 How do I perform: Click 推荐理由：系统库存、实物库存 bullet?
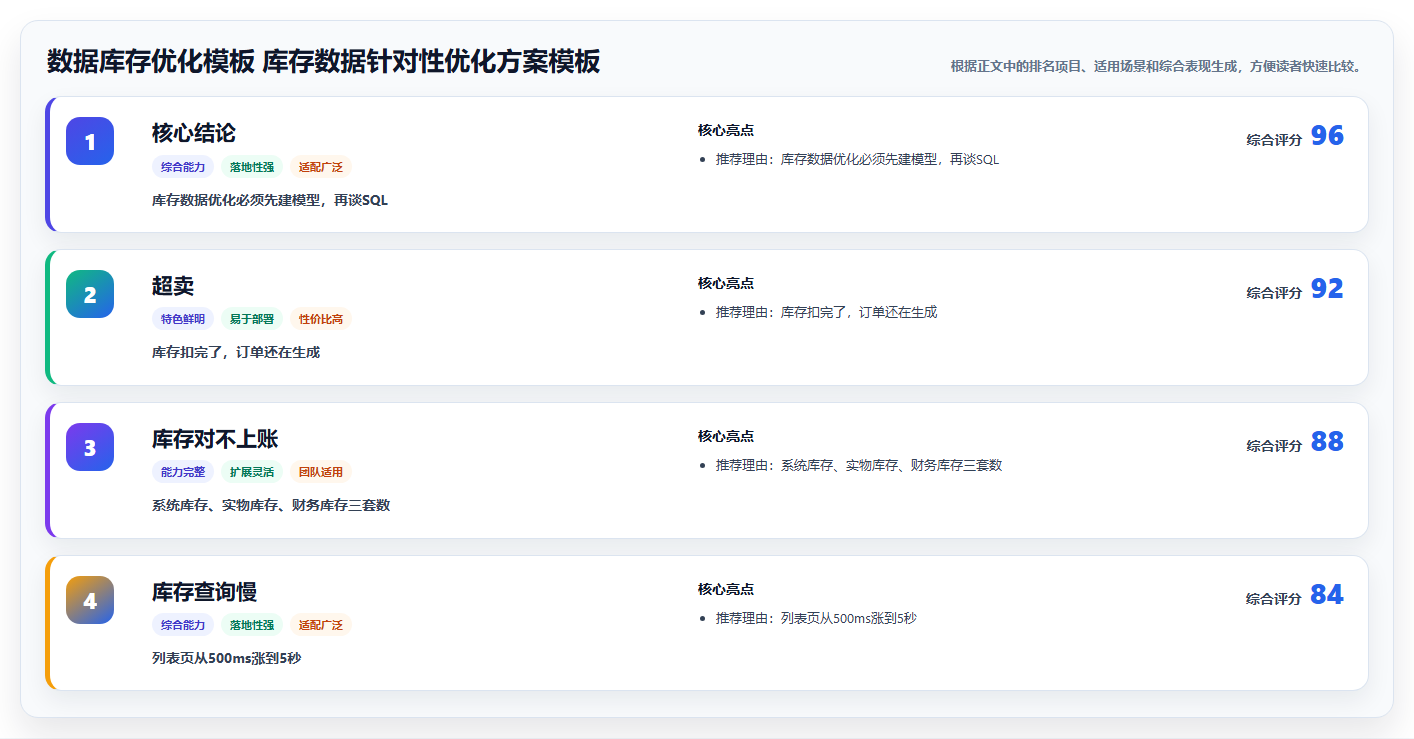[x=859, y=465]
